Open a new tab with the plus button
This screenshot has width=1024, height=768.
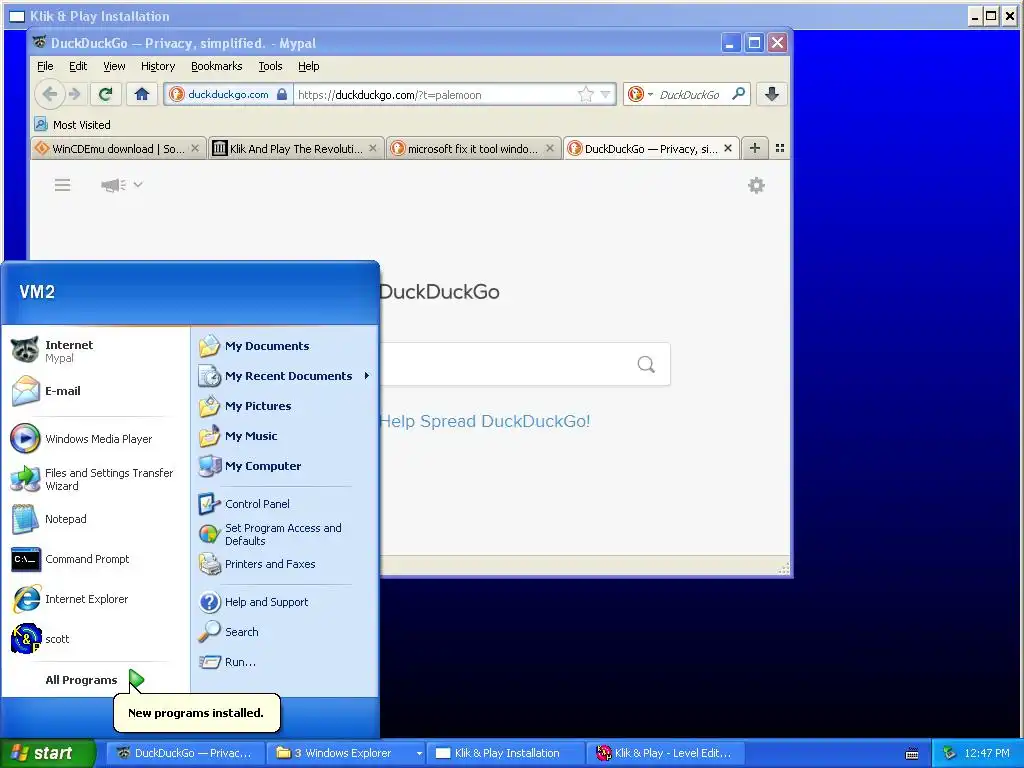point(755,148)
